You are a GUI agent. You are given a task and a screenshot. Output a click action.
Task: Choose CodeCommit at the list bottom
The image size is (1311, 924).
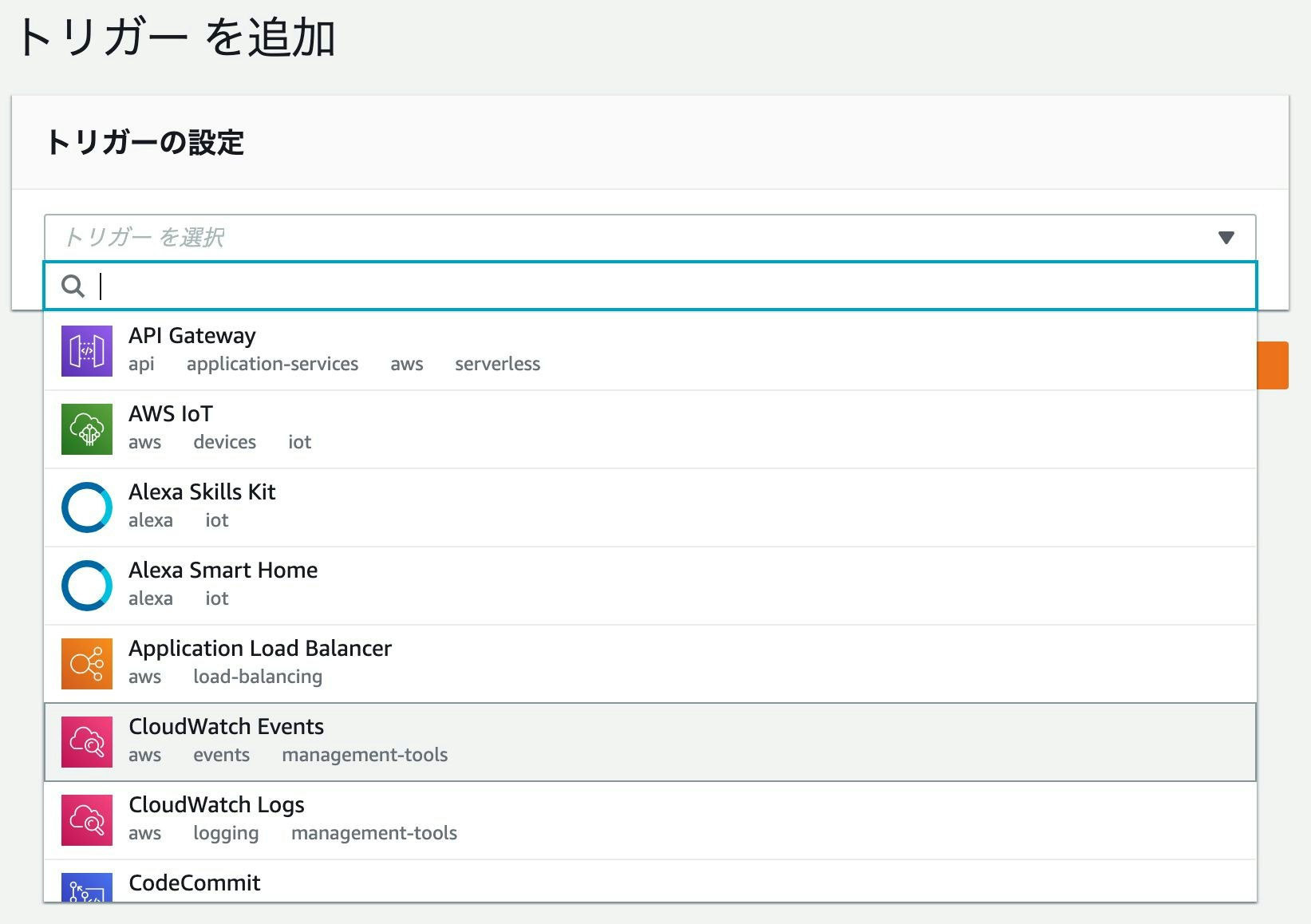[650, 882]
